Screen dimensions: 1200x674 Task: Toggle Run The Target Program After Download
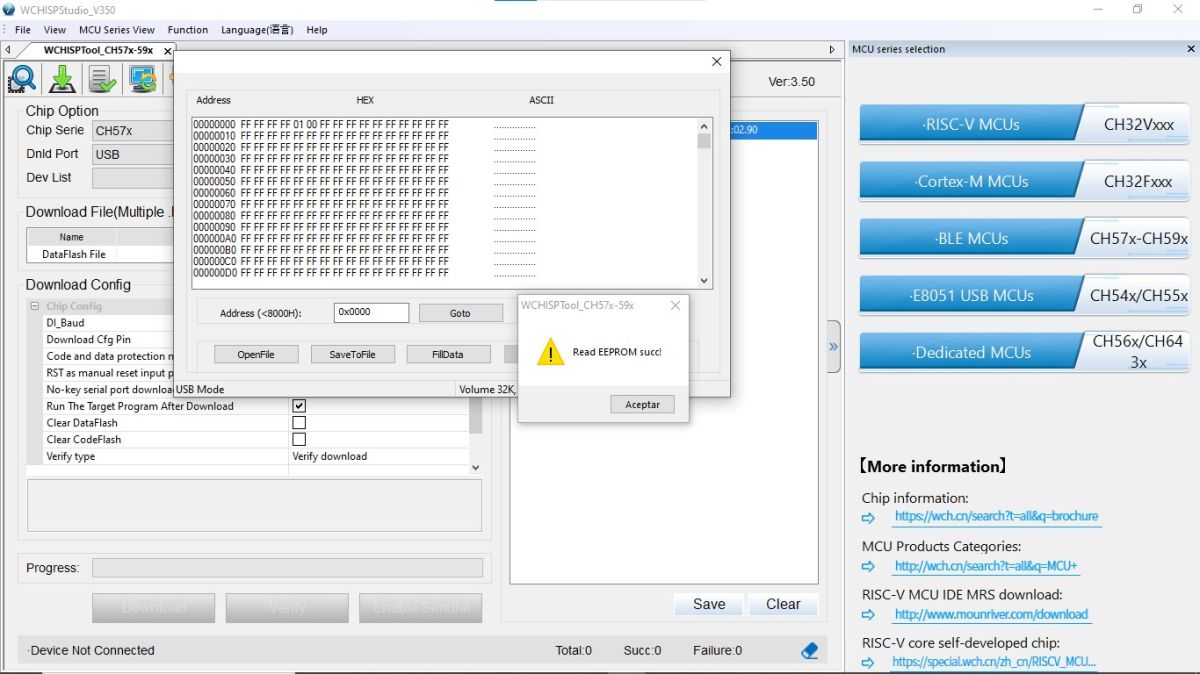[x=299, y=406]
